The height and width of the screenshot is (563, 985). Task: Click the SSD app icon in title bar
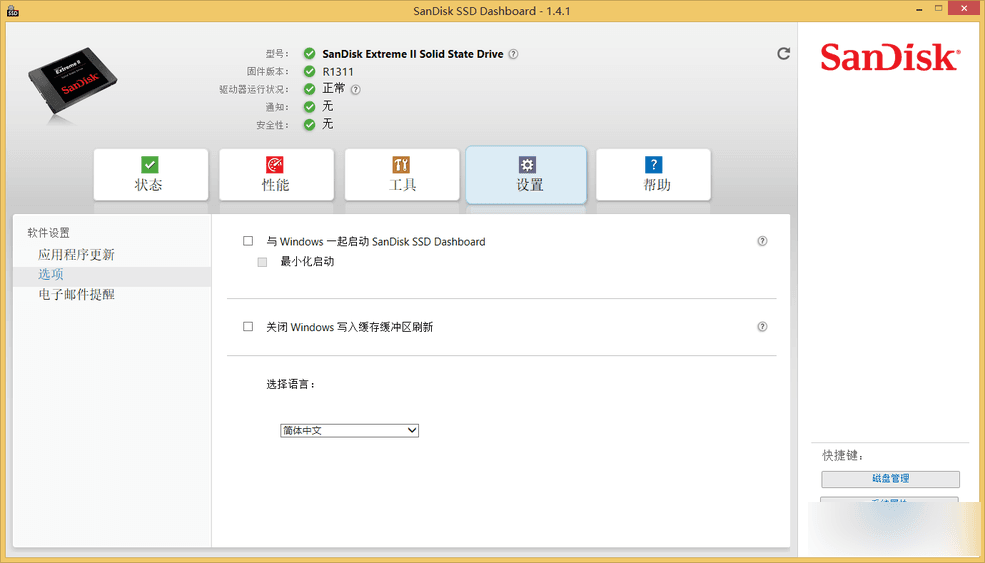(x=12, y=11)
